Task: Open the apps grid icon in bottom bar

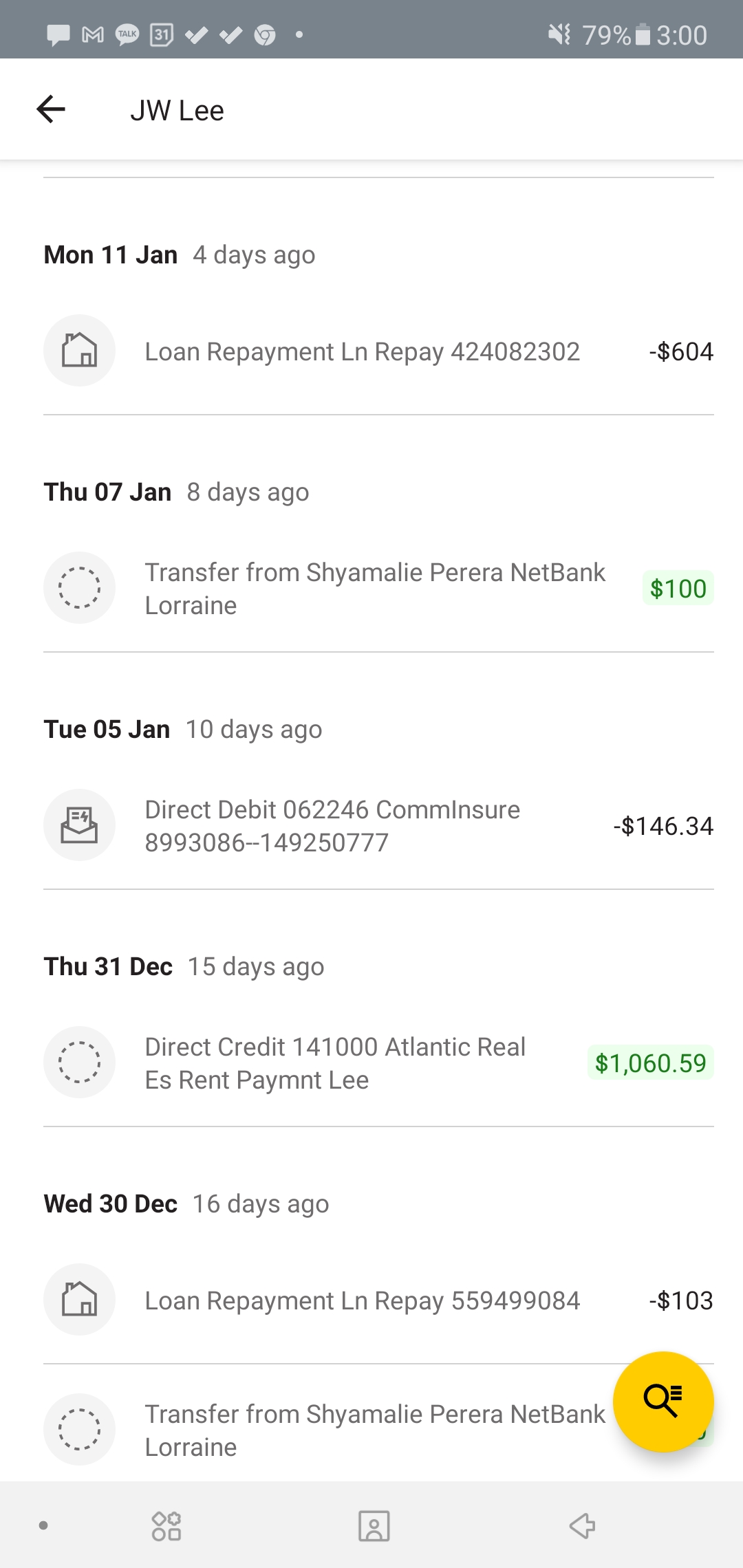Action: 166,1525
